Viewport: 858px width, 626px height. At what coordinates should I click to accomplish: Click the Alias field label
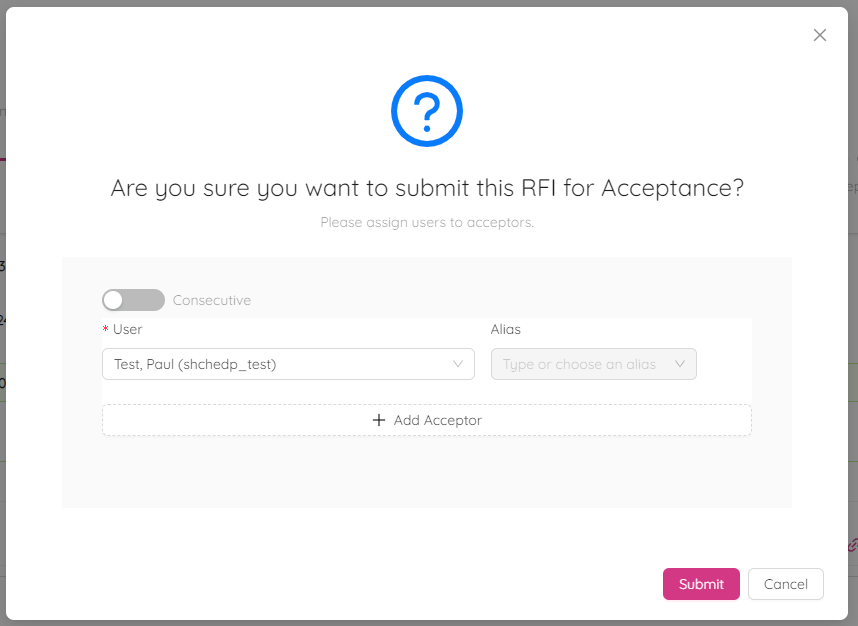(x=506, y=329)
